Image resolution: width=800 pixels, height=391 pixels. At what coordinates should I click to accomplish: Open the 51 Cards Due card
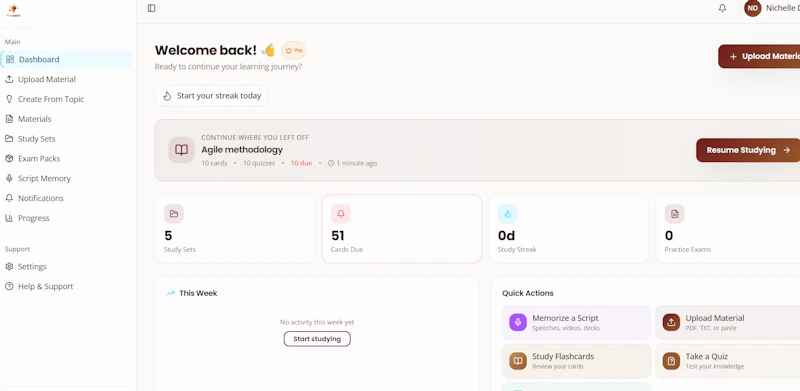pyautogui.click(x=402, y=229)
